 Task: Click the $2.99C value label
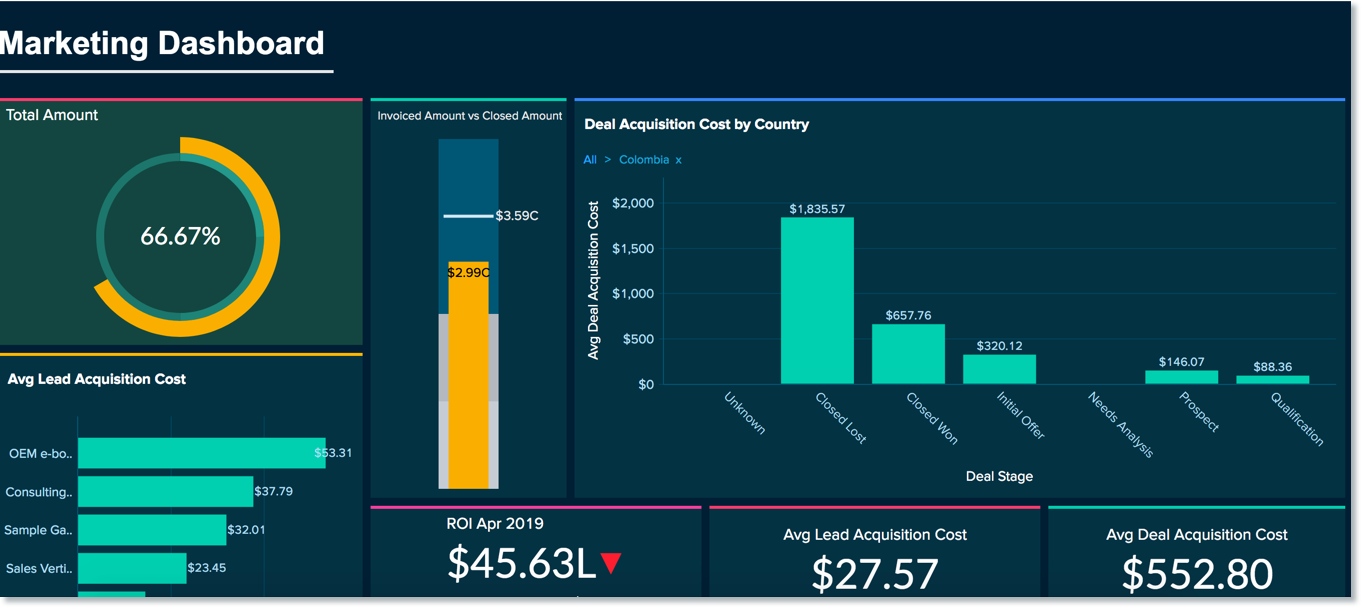468,272
